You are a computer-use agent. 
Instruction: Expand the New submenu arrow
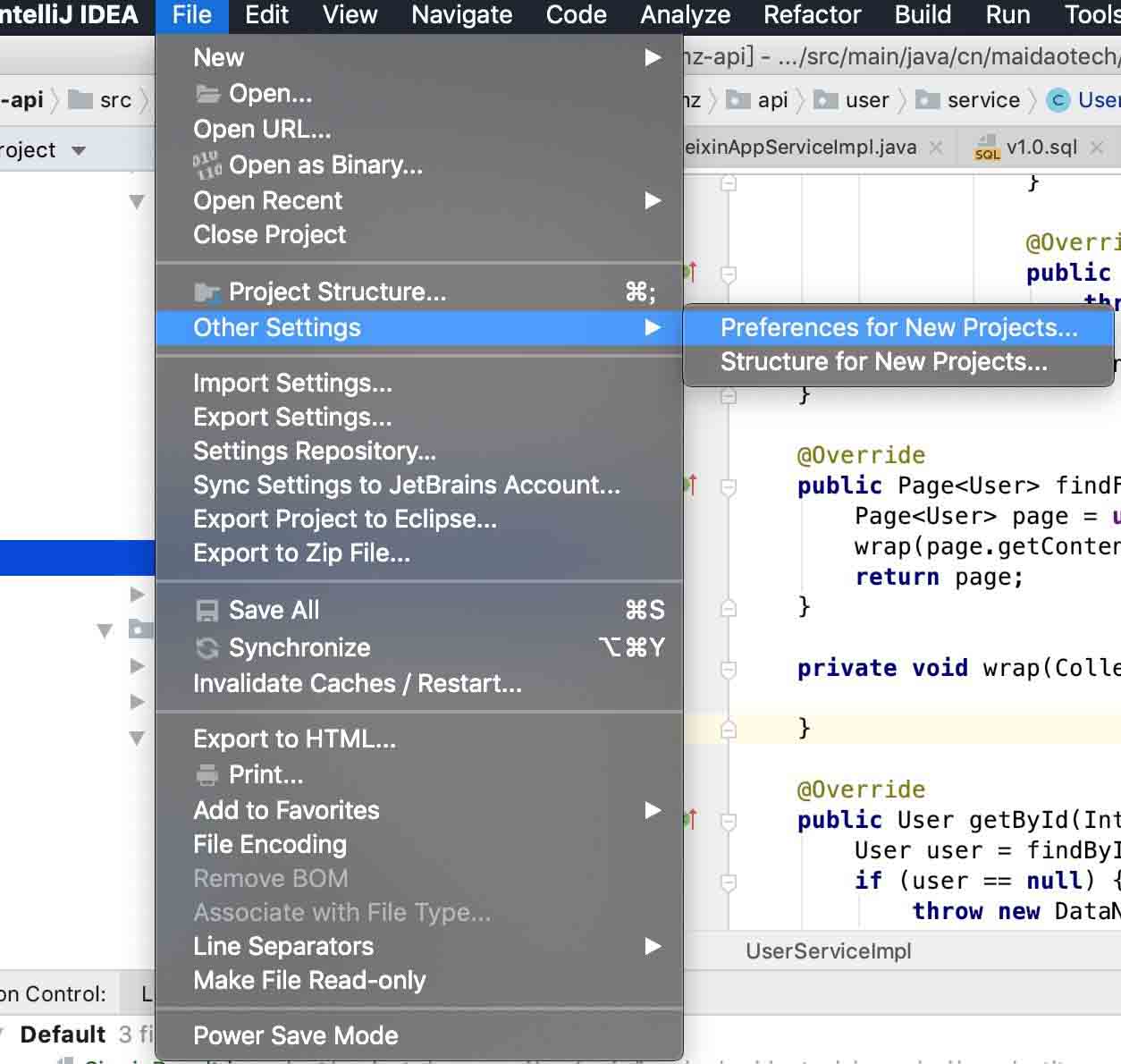click(653, 57)
